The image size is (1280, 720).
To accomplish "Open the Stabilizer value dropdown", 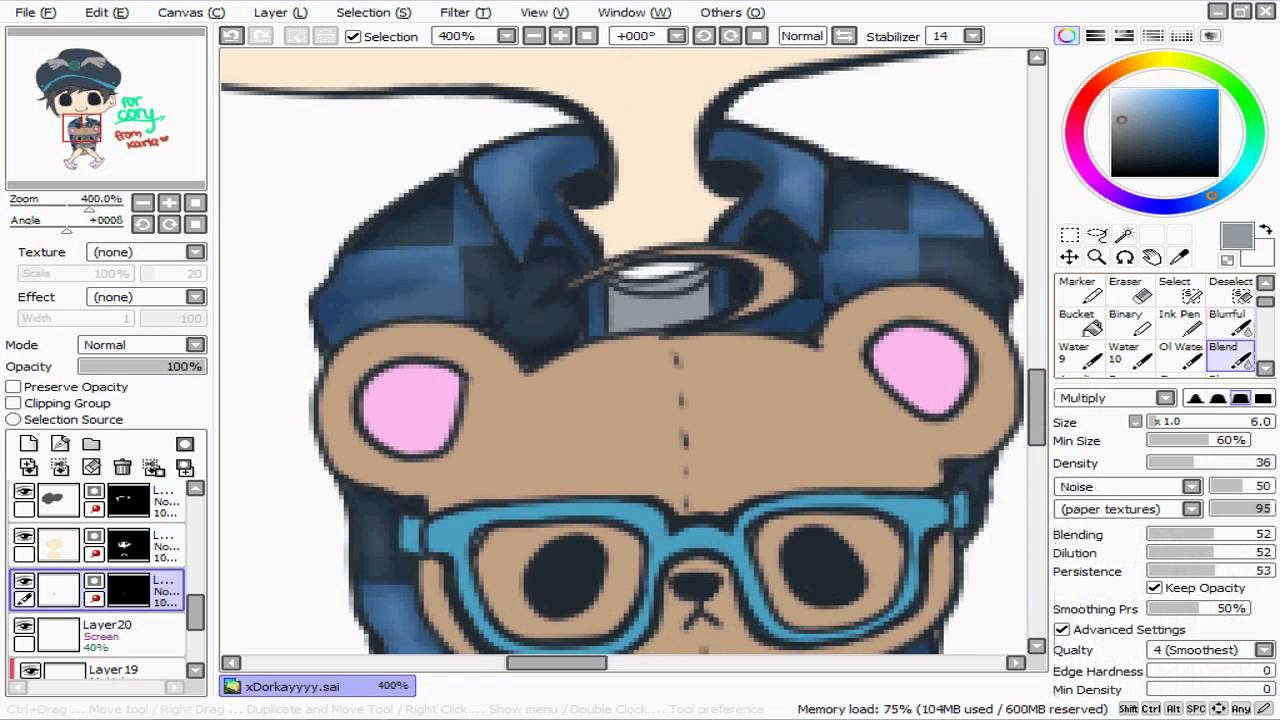I will click(973, 36).
